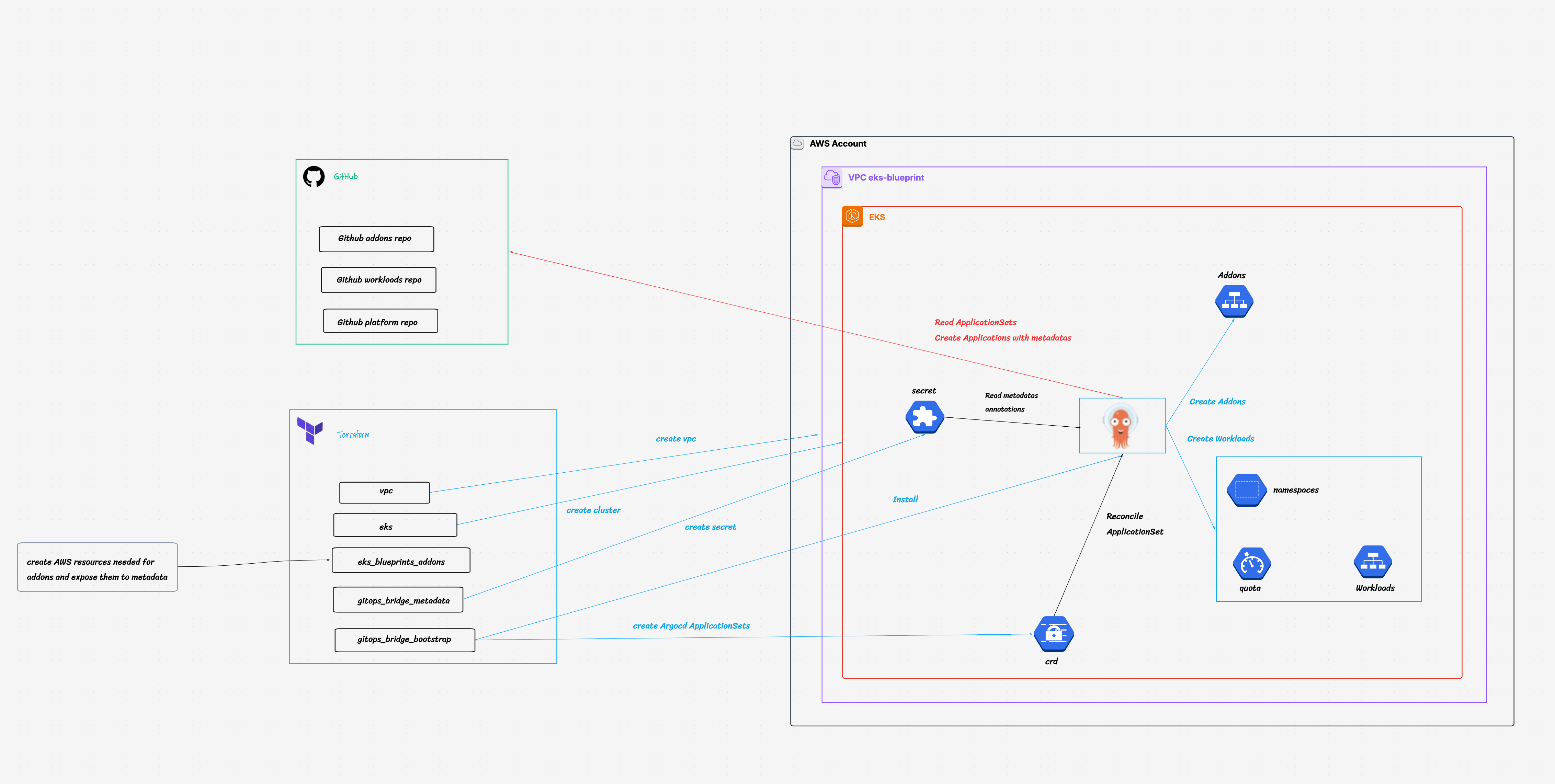Select the Terraform logo icon
Image resolution: width=1555 pixels, height=784 pixels.
point(310,430)
